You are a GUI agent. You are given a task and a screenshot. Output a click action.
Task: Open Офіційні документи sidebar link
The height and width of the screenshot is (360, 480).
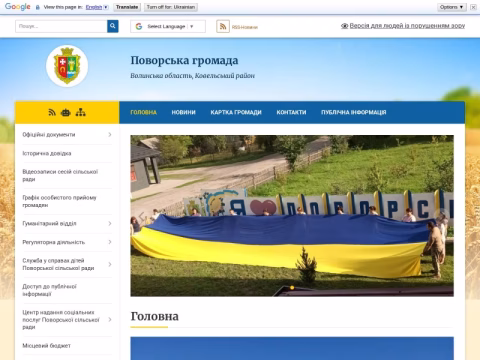(49, 135)
